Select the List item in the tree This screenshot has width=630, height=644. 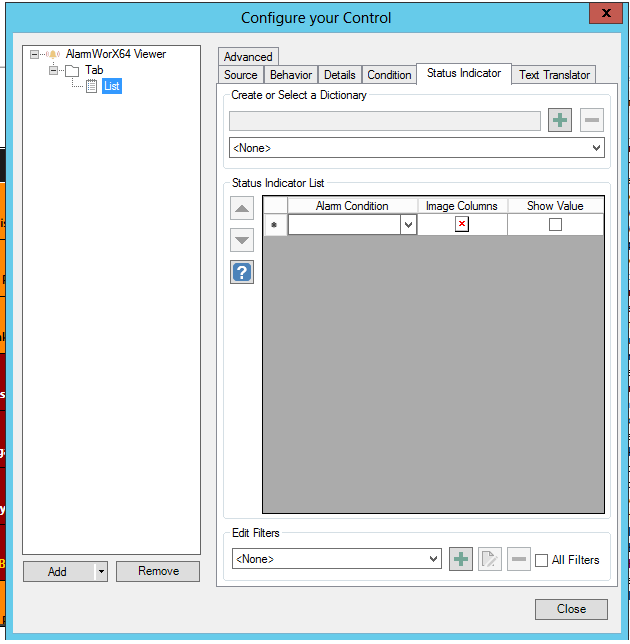111,86
